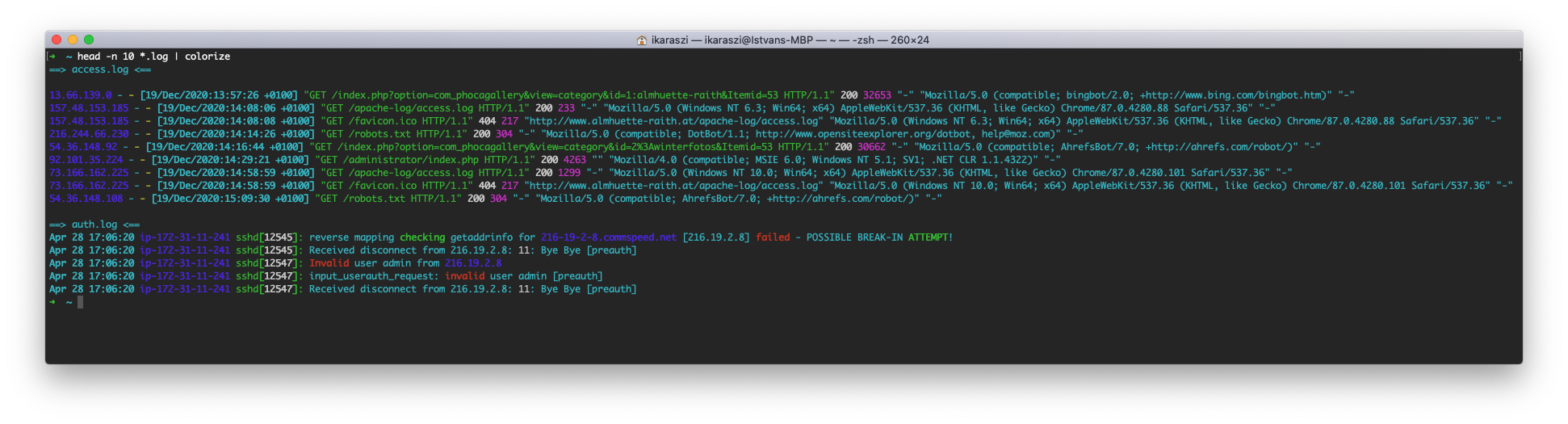Click IP address 216.244.66.230
This screenshot has height=424, width=1568.
[89, 134]
